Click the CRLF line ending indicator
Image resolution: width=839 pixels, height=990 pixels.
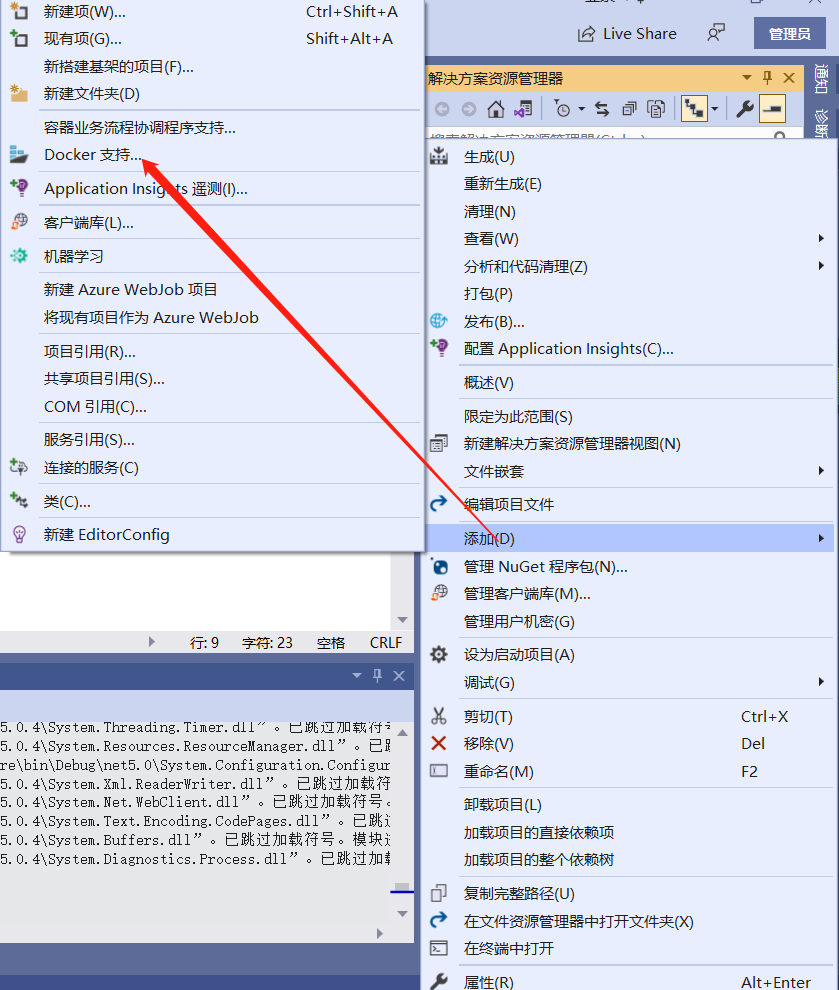pos(386,643)
